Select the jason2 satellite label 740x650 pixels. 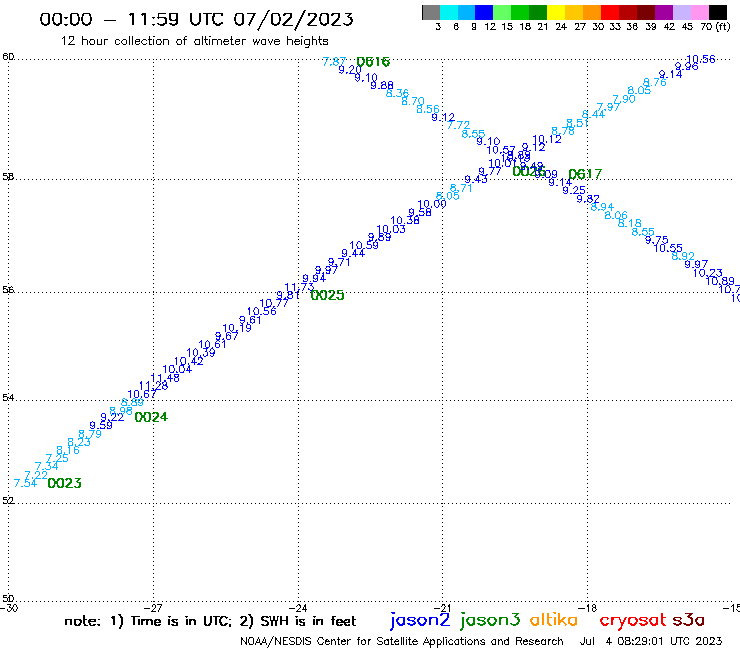click(420, 621)
